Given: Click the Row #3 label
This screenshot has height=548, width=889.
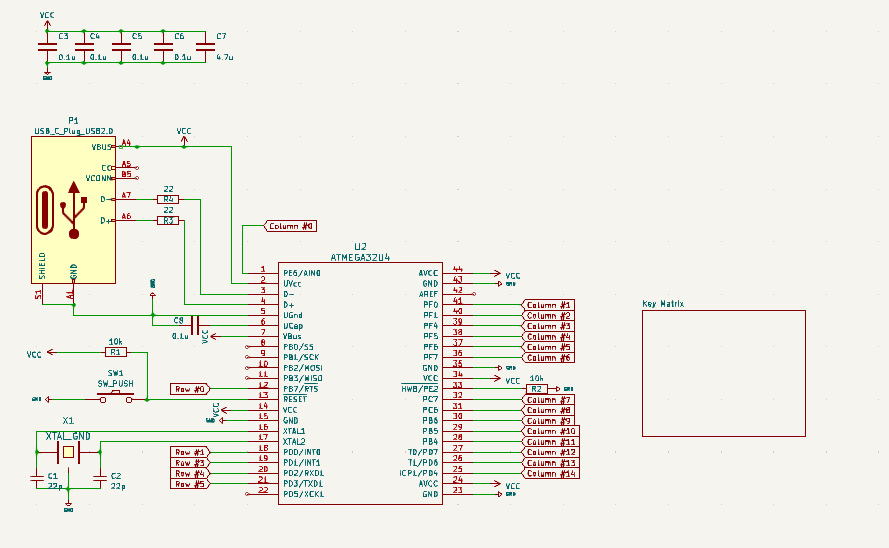Looking at the screenshot, I should [190, 462].
